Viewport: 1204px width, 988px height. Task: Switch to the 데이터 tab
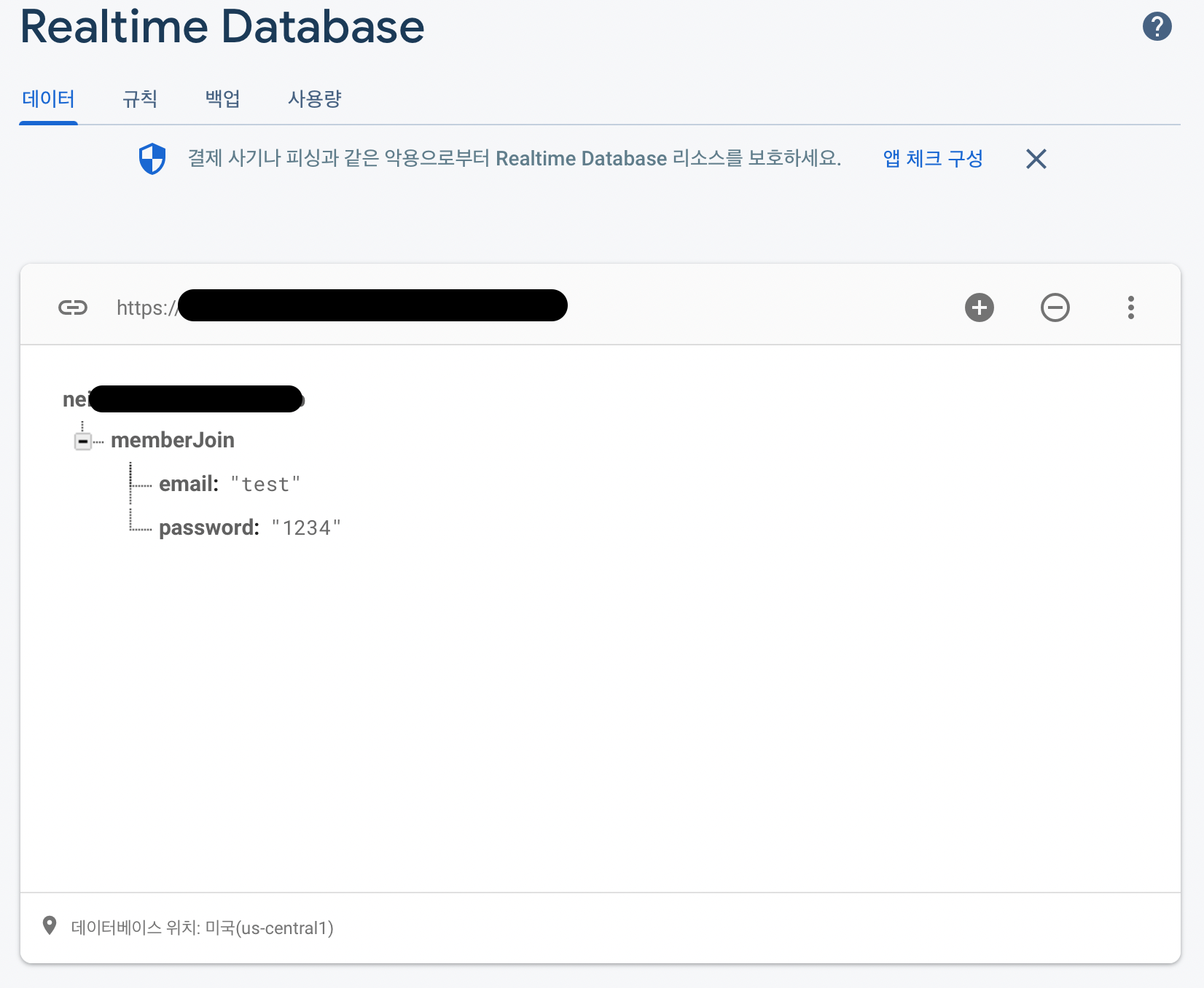click(48, 99)
